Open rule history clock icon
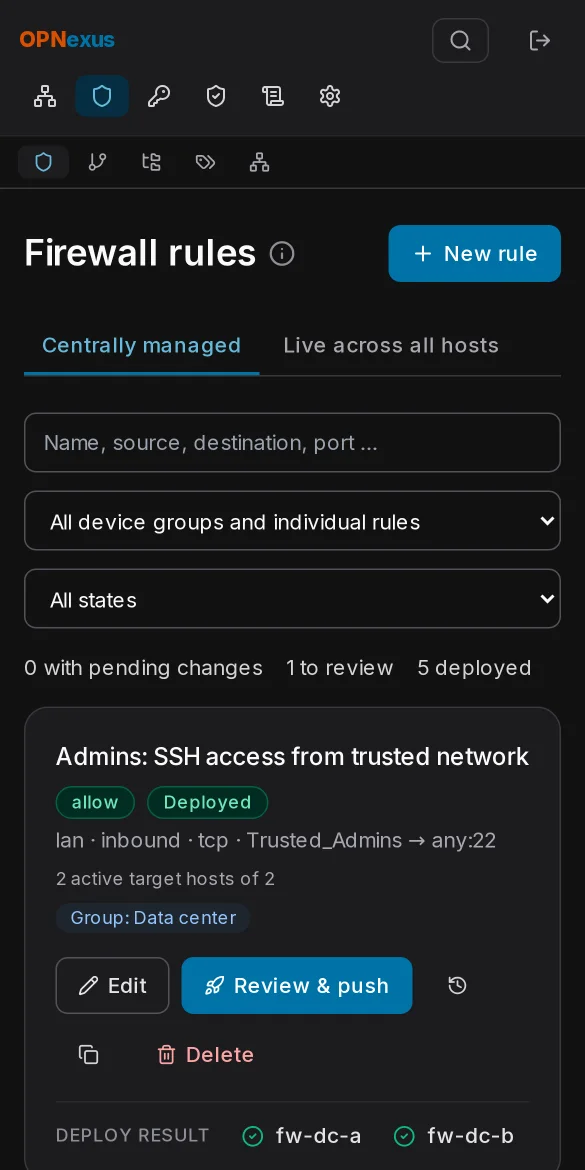The height and width of the screenshot is (1170, 585). 457,986
